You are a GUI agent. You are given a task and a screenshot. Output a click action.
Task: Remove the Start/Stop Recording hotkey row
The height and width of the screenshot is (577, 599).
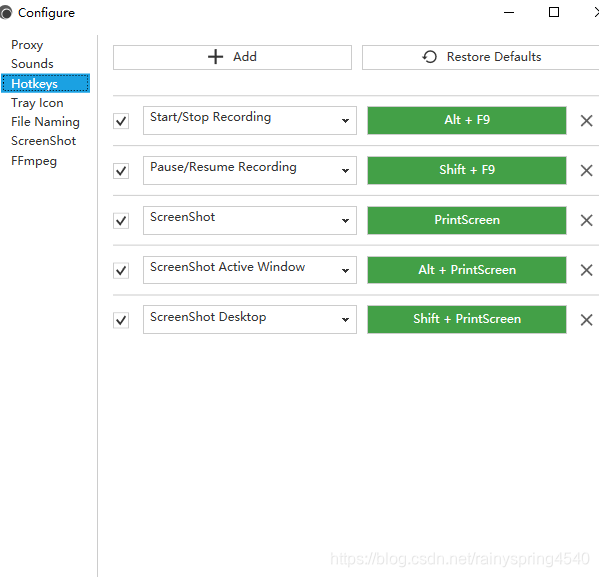(586, 121)
